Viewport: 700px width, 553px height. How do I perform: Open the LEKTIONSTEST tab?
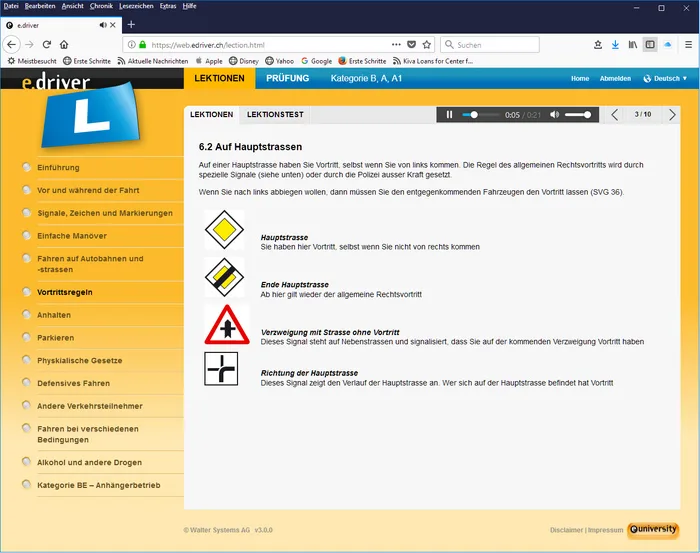[x=275, y=115]
